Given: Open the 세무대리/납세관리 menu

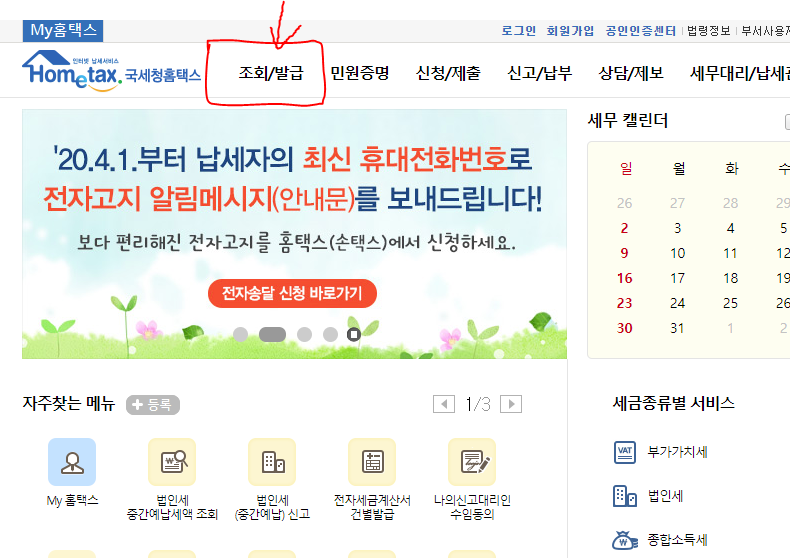Looking at the screenshot, I should click(x=740, y=73).
